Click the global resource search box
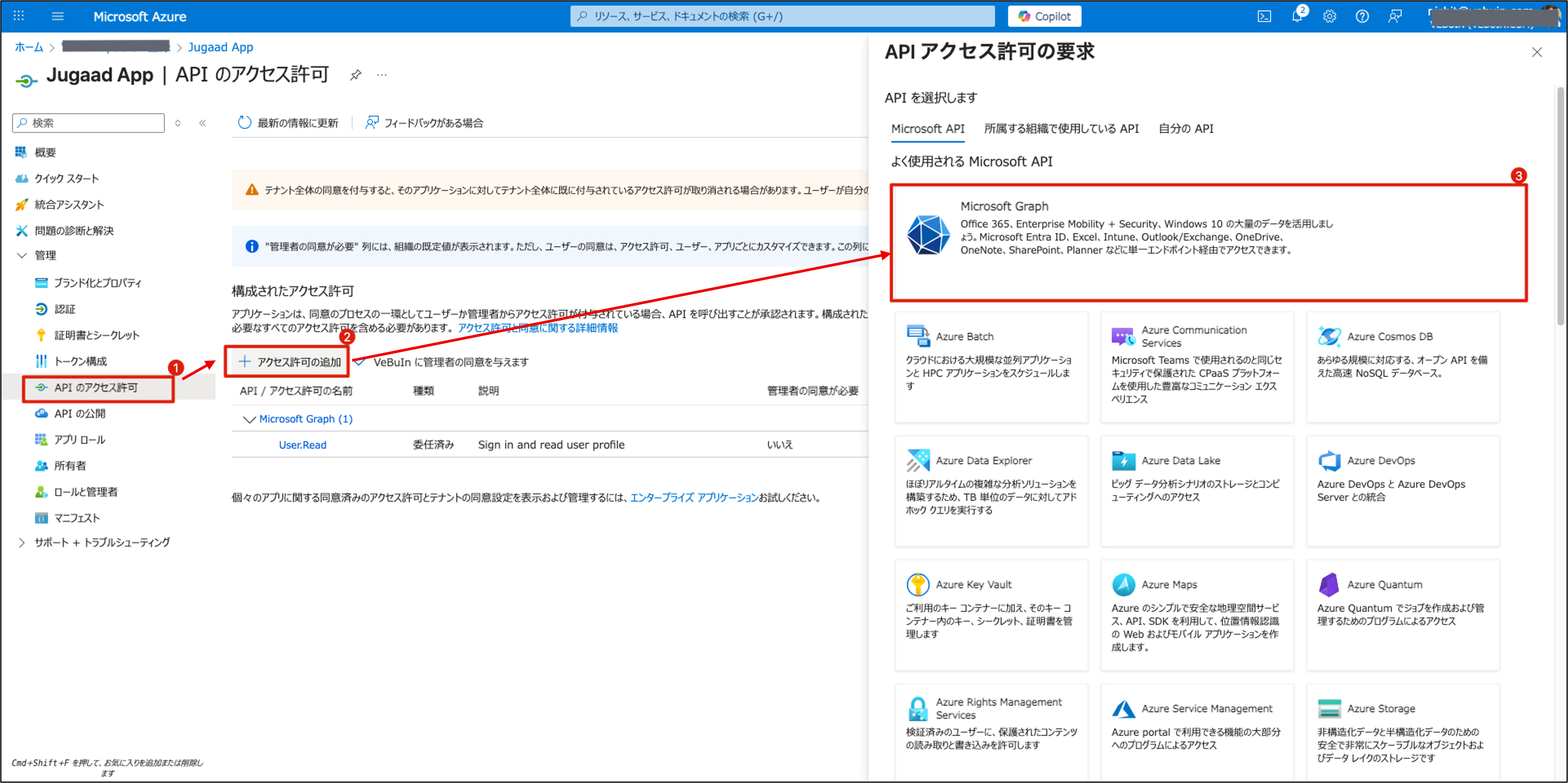 click(x=782, y=16)
